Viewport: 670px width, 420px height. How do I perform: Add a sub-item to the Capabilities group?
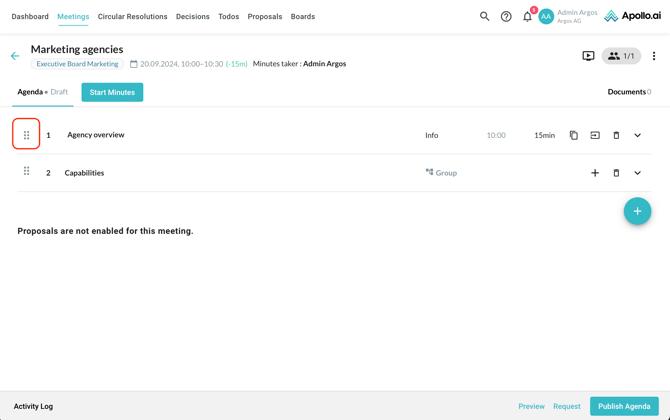coord(595,173)
